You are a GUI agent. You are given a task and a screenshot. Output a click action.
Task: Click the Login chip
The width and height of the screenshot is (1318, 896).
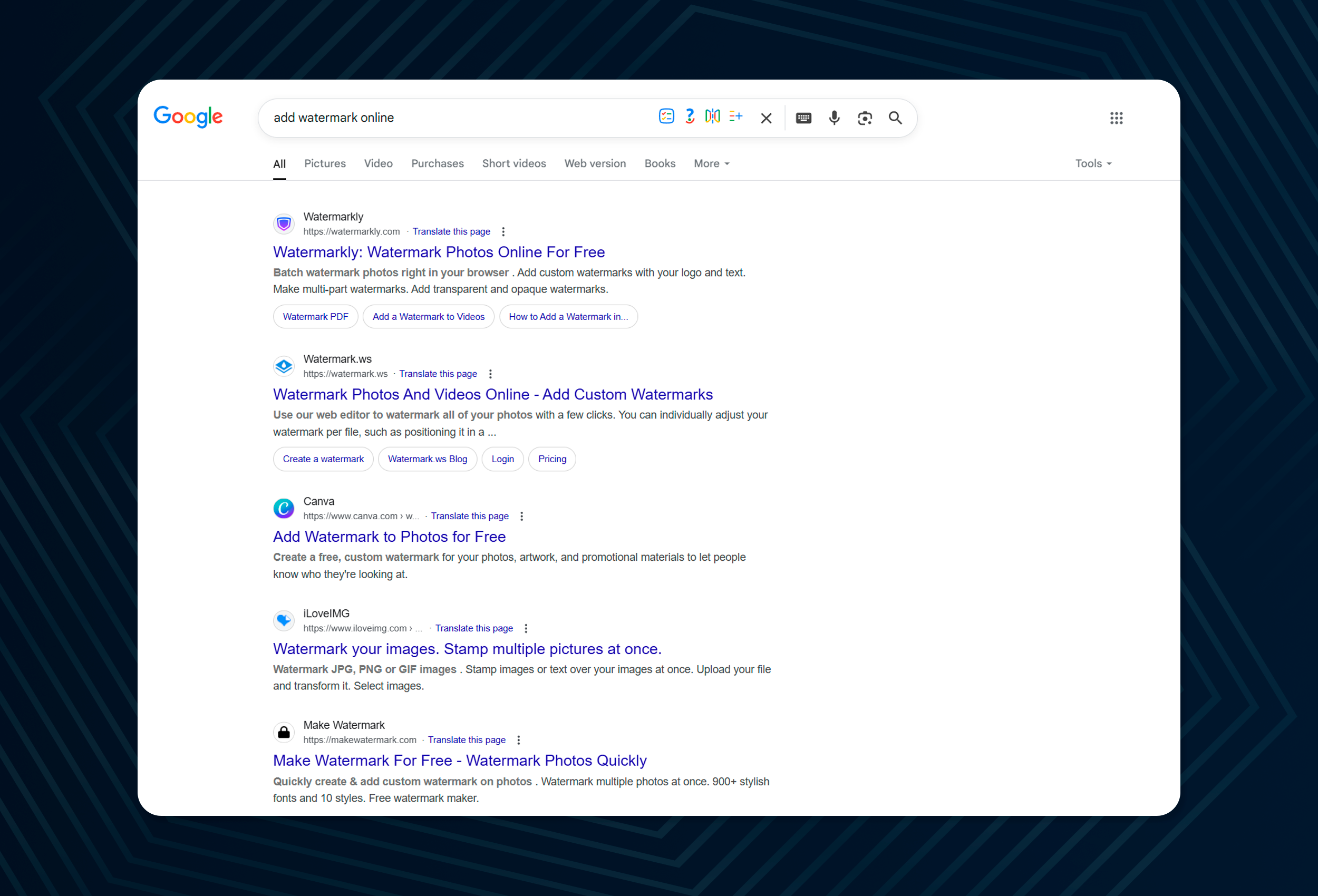pyautogui.click(x=502, y=459)
